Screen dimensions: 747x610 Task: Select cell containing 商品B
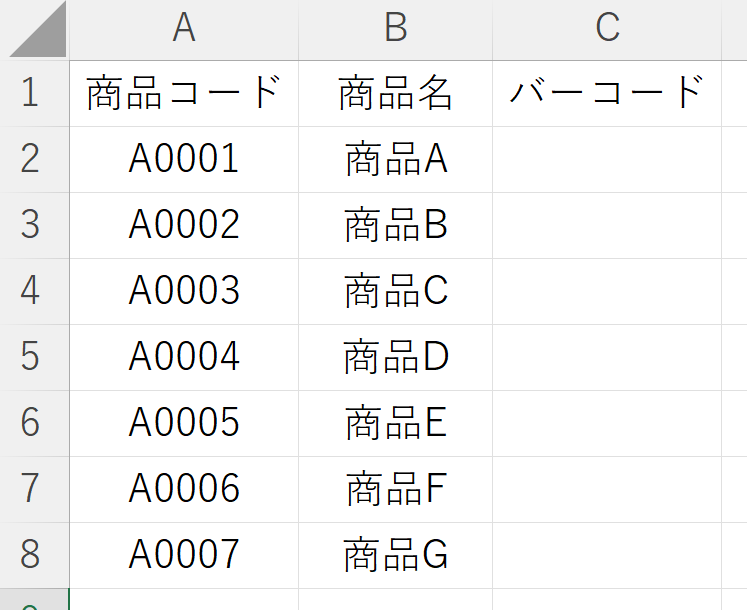click(x=395, y=225)
